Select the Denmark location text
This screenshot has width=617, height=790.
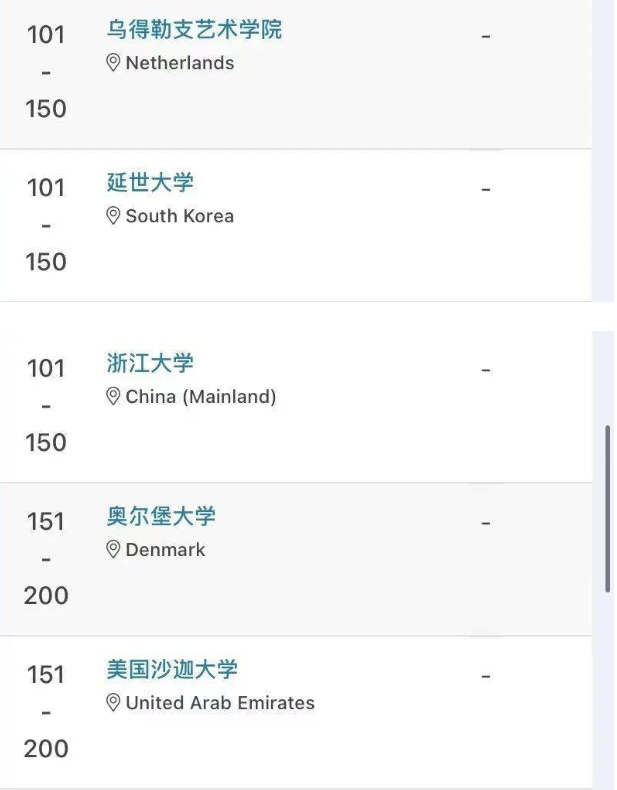coord(165,550)
